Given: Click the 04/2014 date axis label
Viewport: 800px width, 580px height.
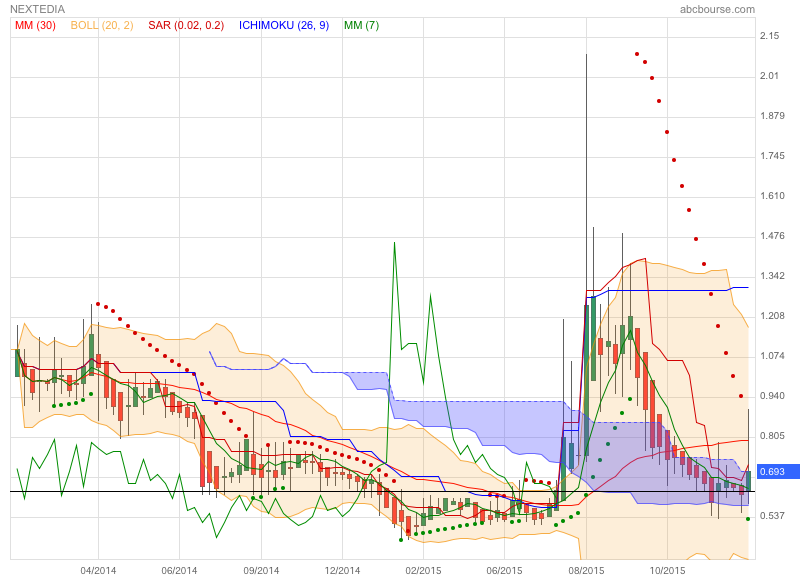Looking at the screenshot, I should (x=98, y=570).
